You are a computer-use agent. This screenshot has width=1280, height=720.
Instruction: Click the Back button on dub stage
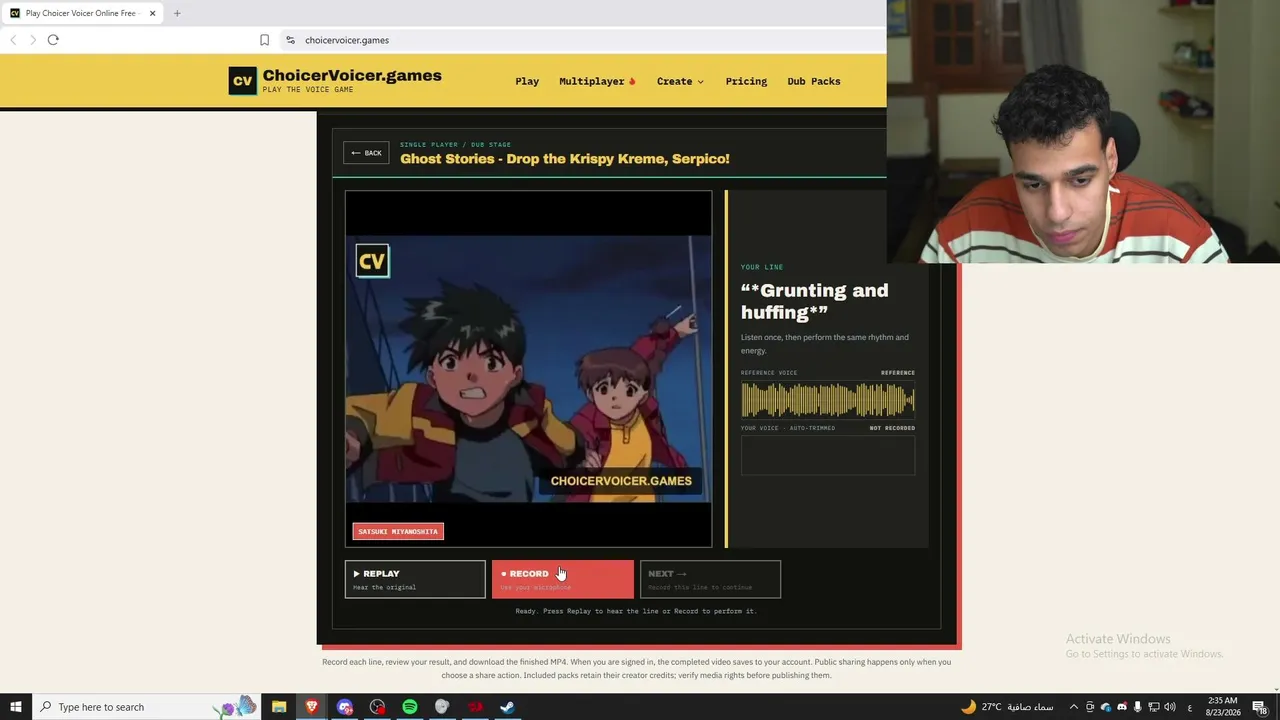pyautogui.click(x=366, y=153)
